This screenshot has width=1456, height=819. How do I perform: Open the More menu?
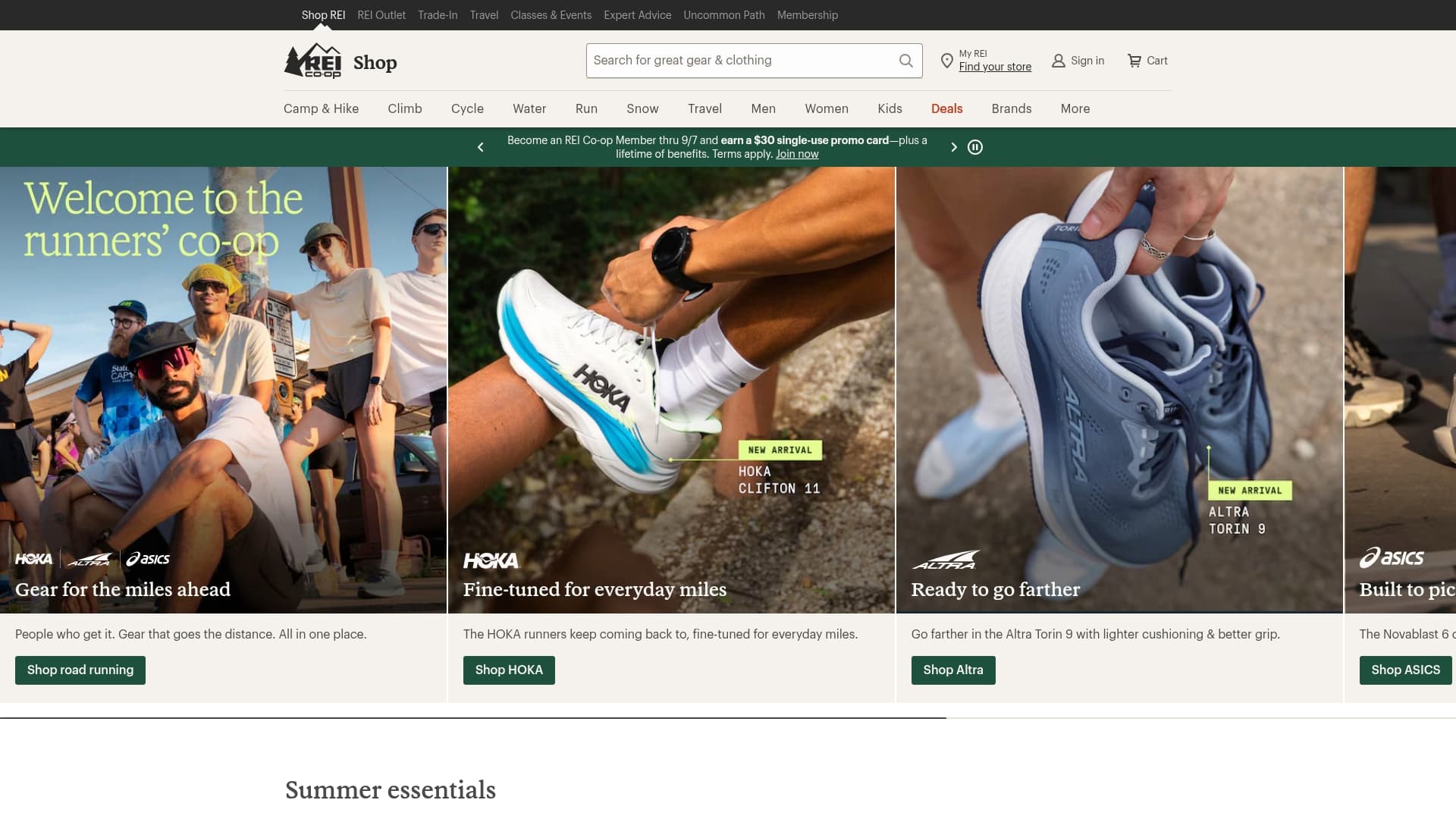(1075, 108)
